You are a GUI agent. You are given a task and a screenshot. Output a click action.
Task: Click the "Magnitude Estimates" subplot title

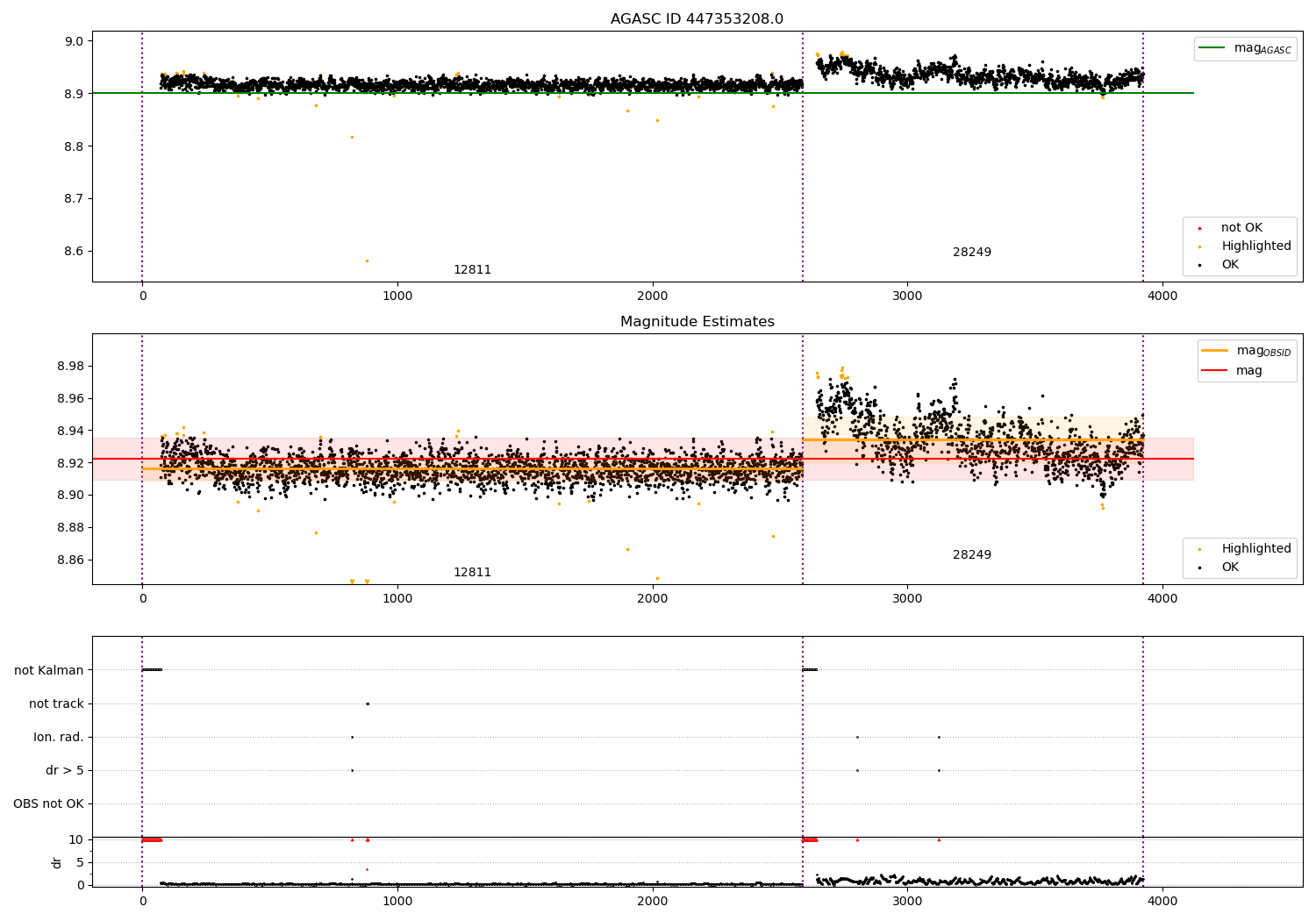pyautogui.click(x=697, y=322)
